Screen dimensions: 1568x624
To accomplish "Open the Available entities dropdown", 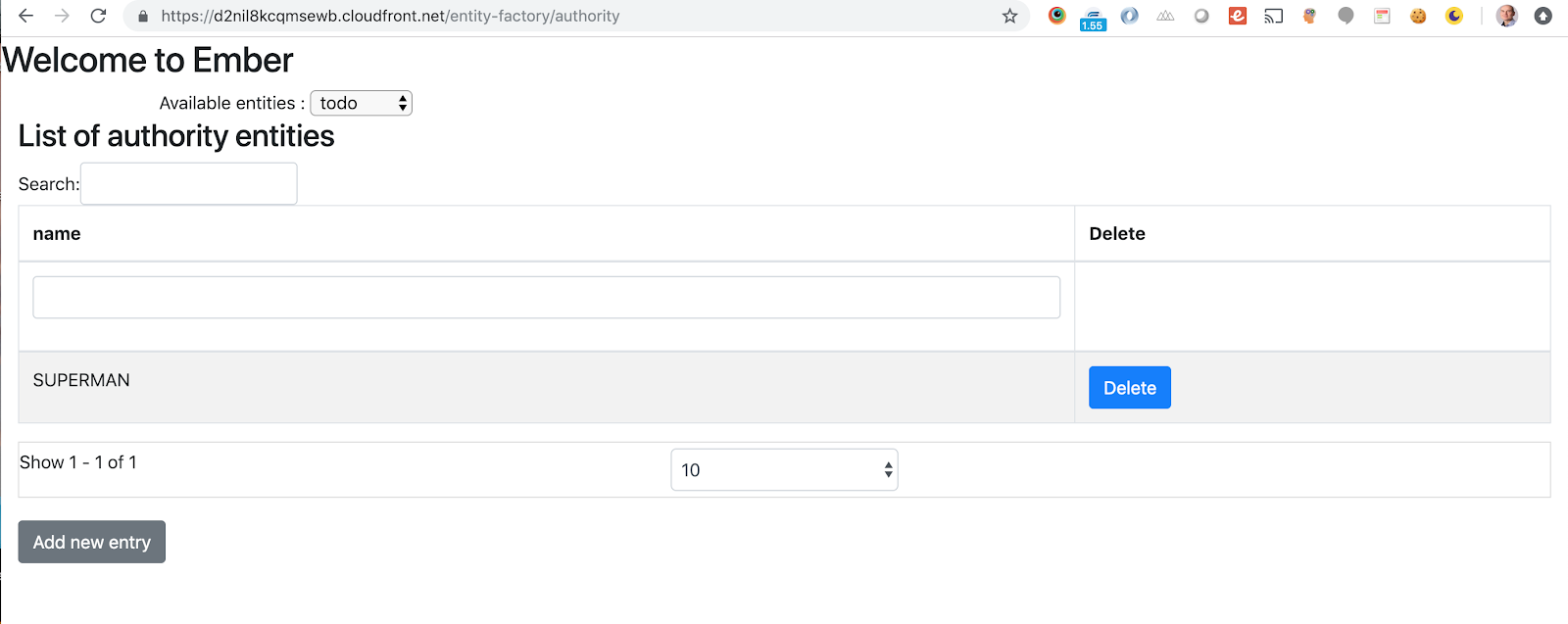I will (361, 103).
